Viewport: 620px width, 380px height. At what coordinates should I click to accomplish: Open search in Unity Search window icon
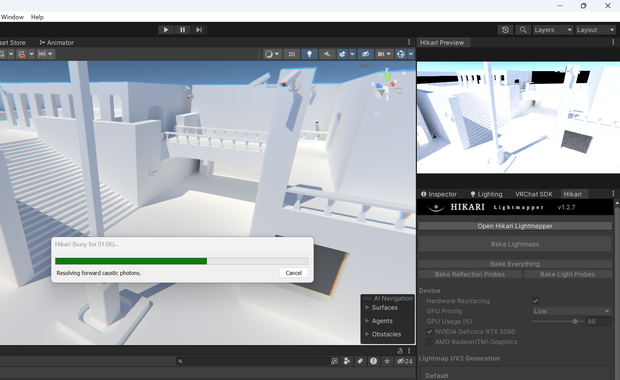335,361
